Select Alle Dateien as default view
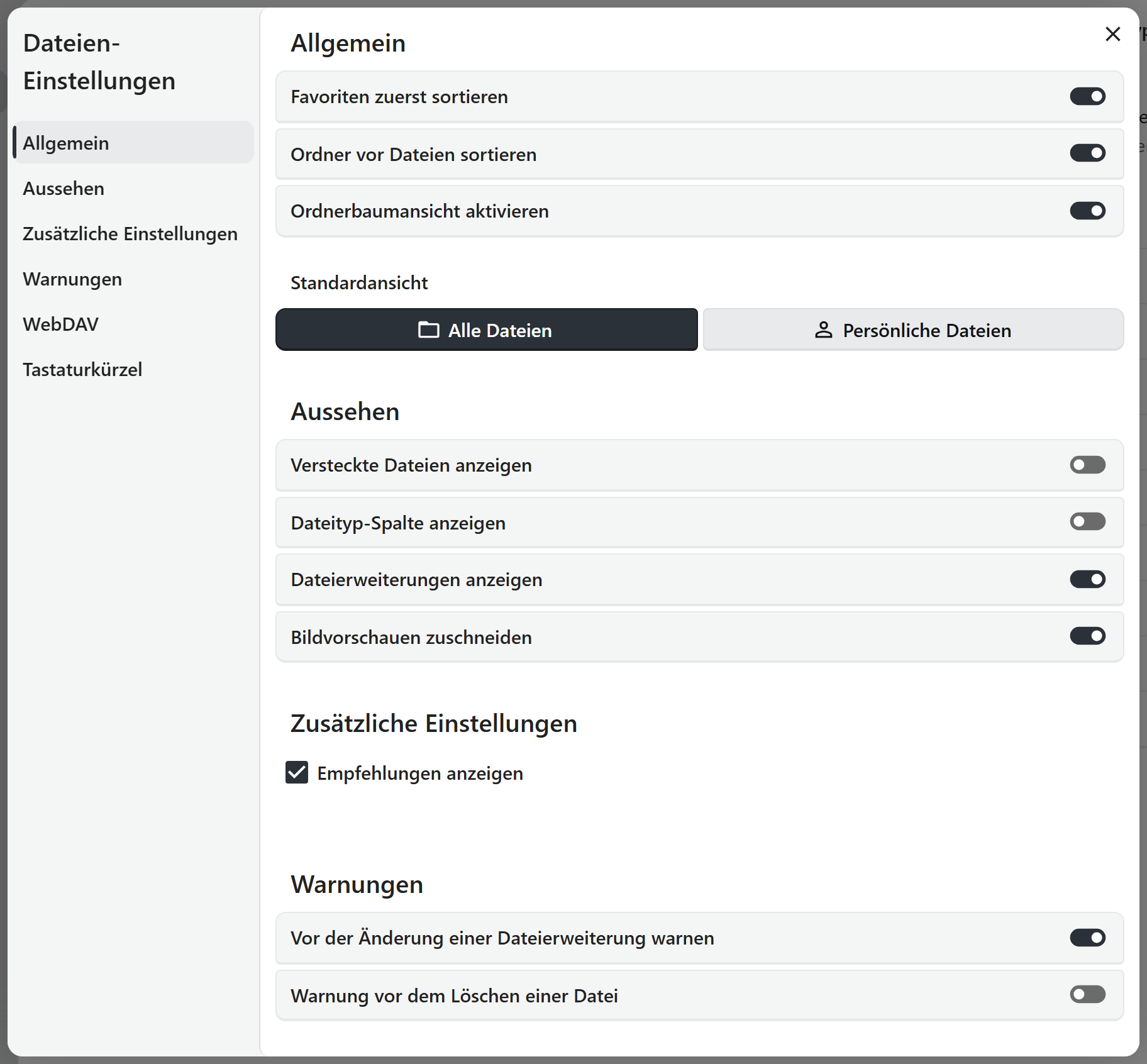Image resolution: width=1147 pixels, height=1064 pixels. click(x=487, y=330)
